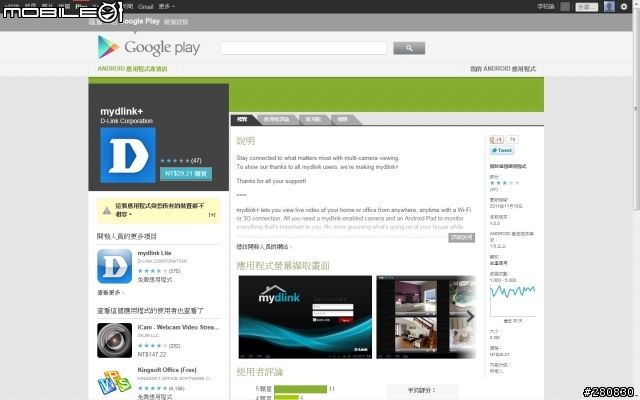Click the Google Play logo
Viewport: 640px width, 400px height.
[x=149, y=47]
